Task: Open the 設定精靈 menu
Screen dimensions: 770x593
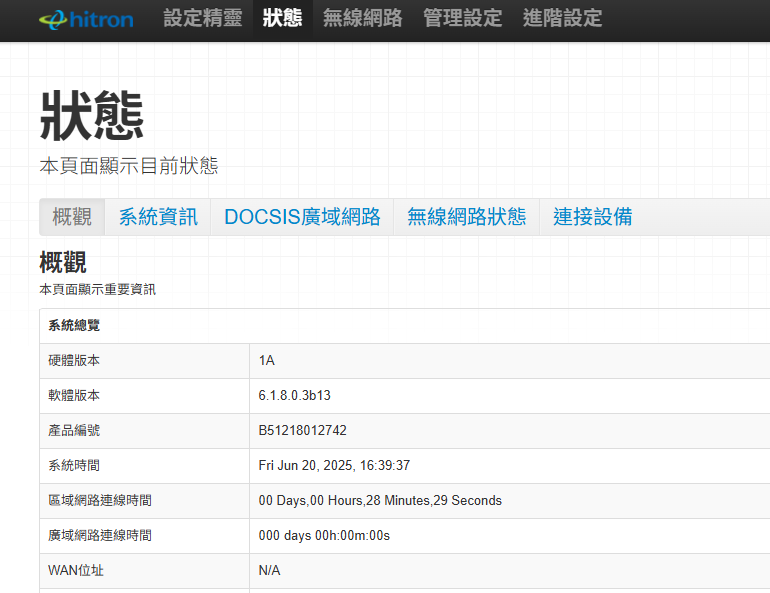Action: 203,18
